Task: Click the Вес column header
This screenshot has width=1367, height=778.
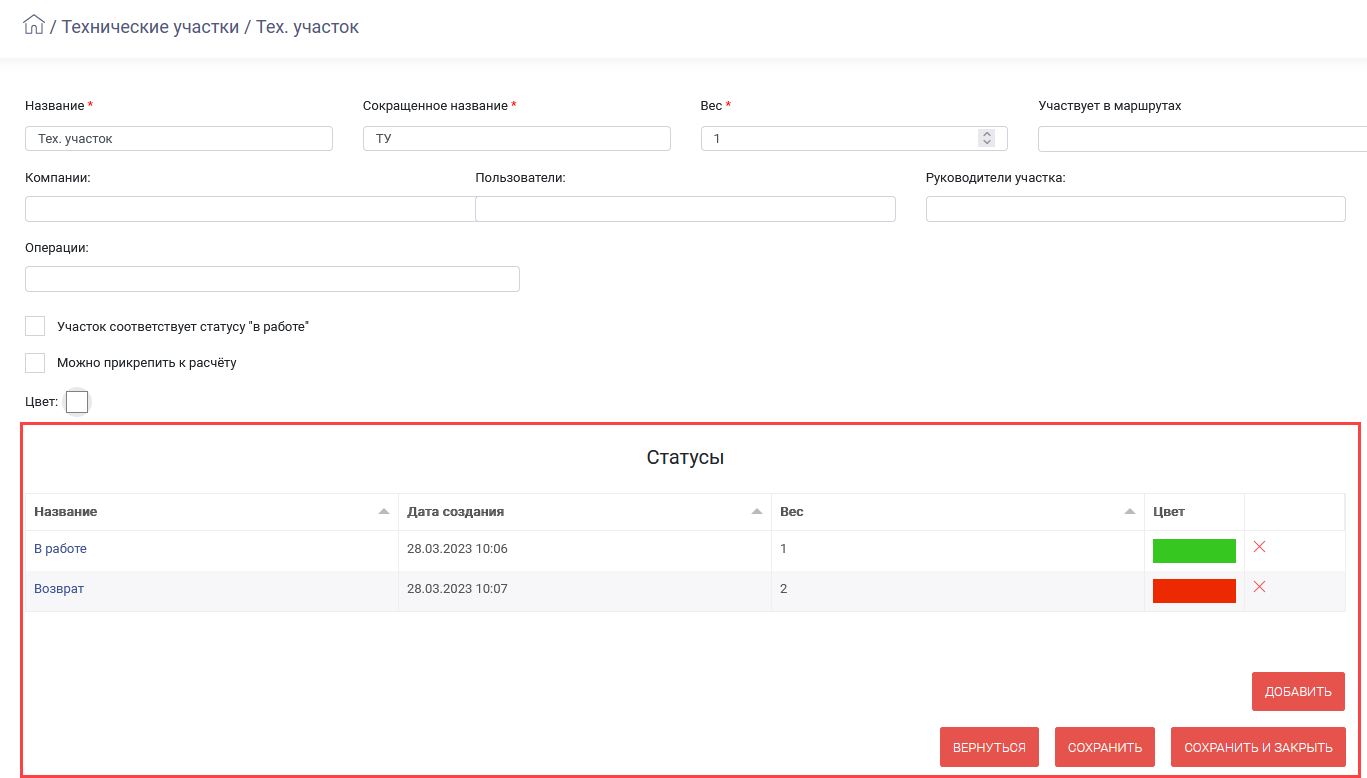Action: pyautogui.click(x=958, y=511)
